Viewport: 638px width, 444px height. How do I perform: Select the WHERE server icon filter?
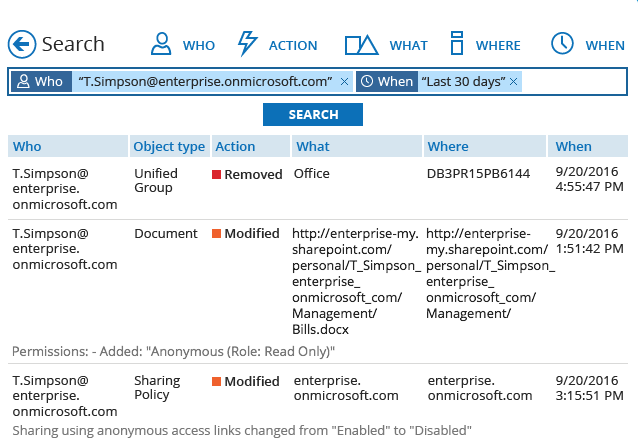pyautogui.click(x=457, y=43)
